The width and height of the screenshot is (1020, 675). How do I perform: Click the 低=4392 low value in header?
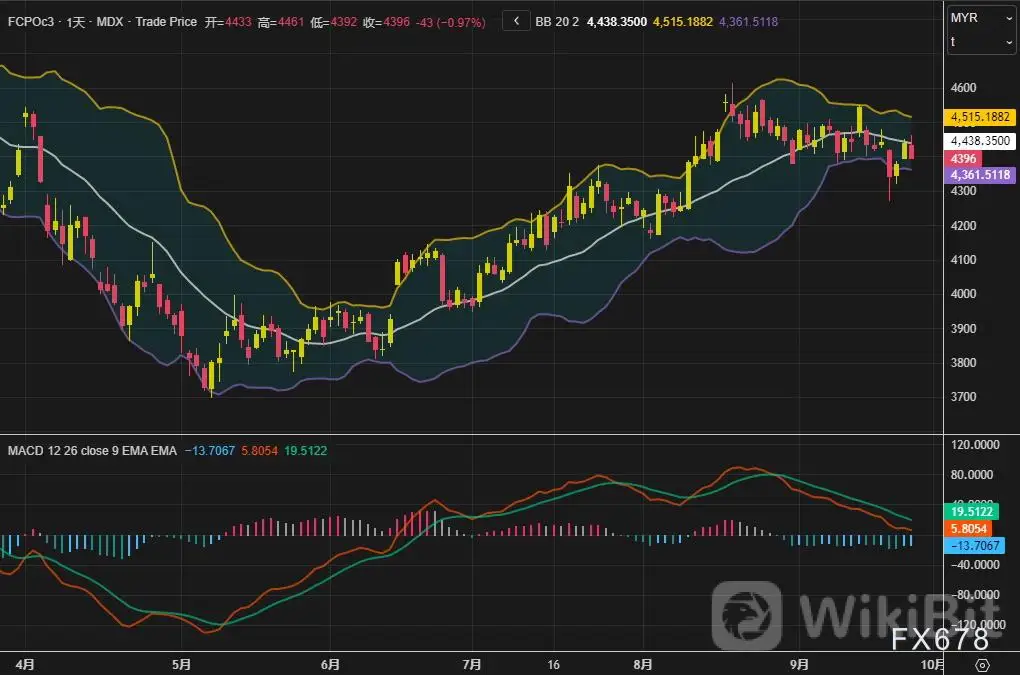pyautogui.click(x=334, y=22)
